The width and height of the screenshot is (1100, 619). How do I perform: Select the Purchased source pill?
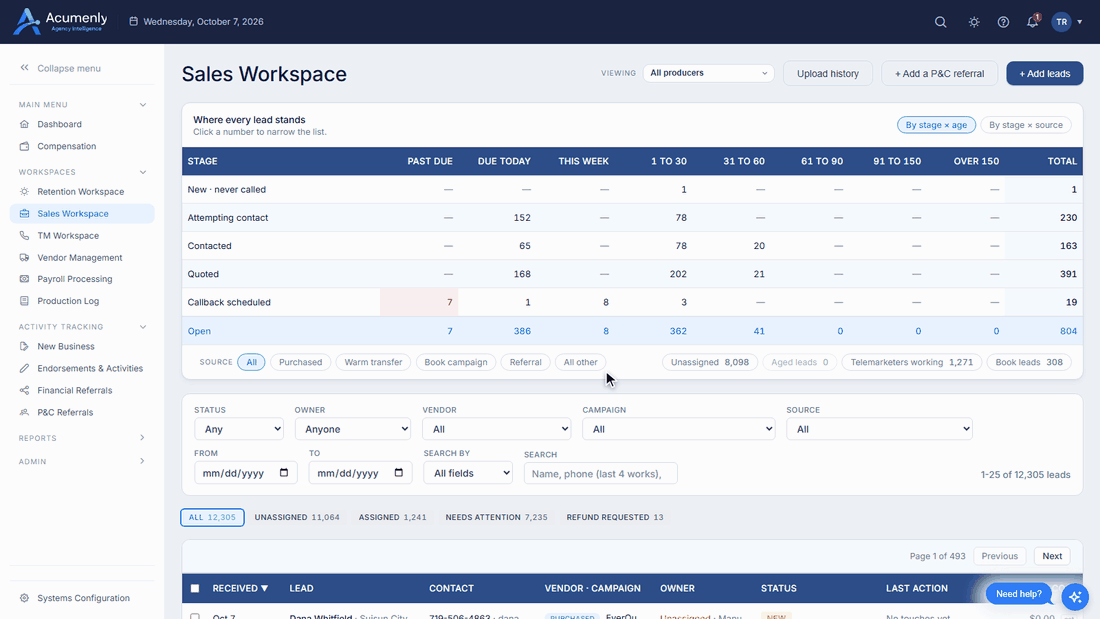300,362
